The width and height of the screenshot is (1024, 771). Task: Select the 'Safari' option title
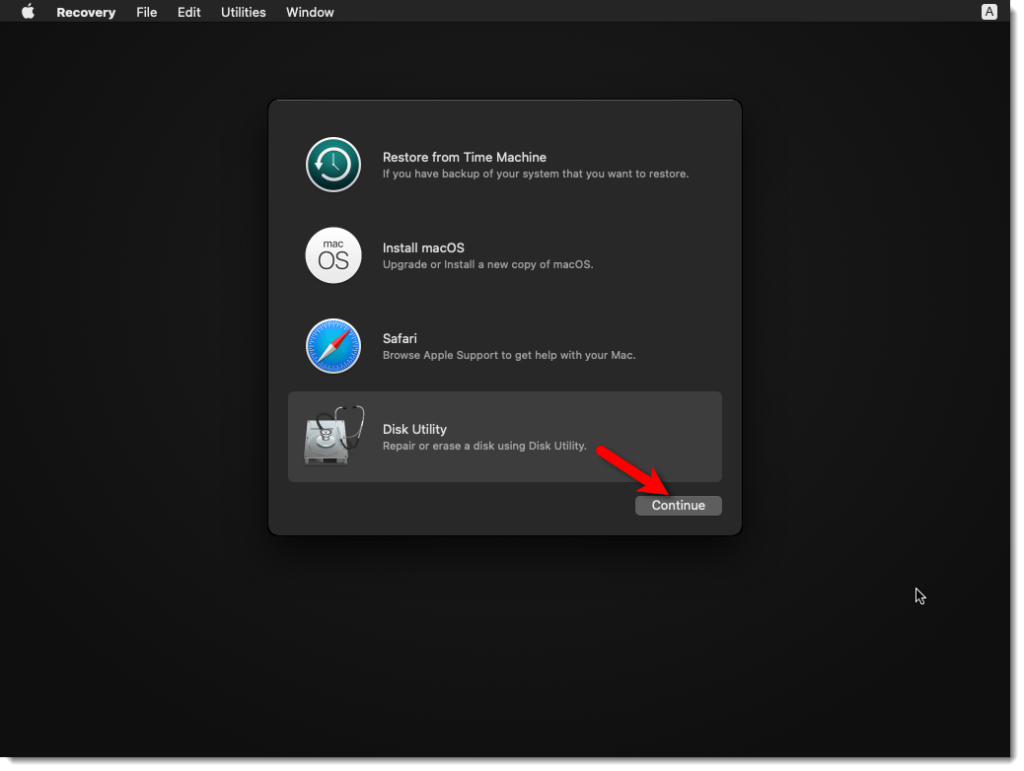pos(399,339)
